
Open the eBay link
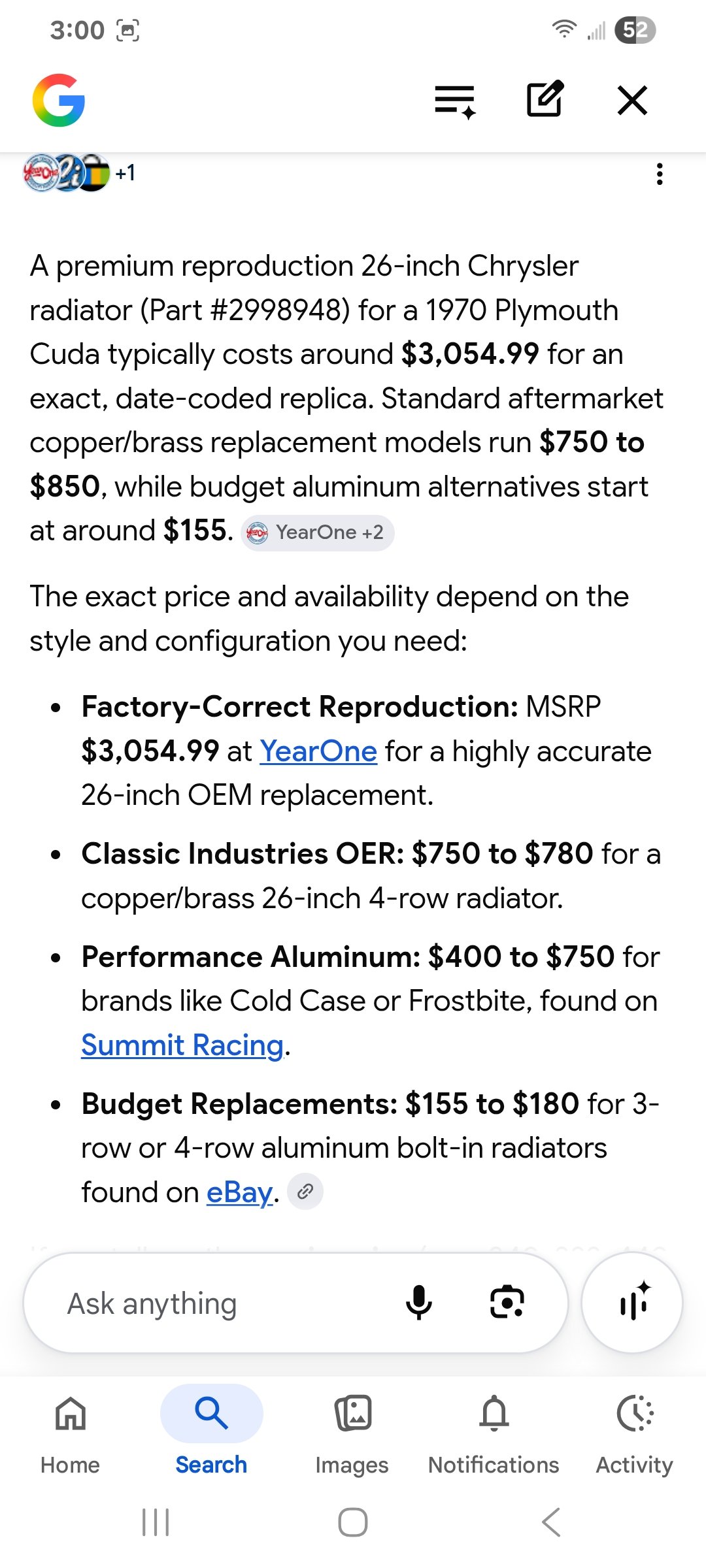[239, 1192]
